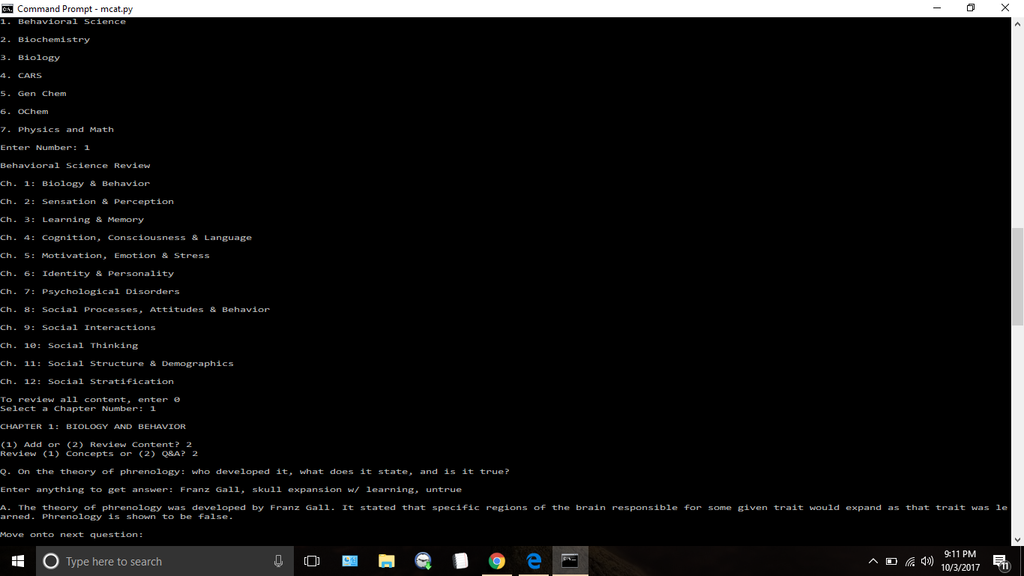
Task: Select the Command Prompt taskbar icon
Action: click(x=570, y=561)
